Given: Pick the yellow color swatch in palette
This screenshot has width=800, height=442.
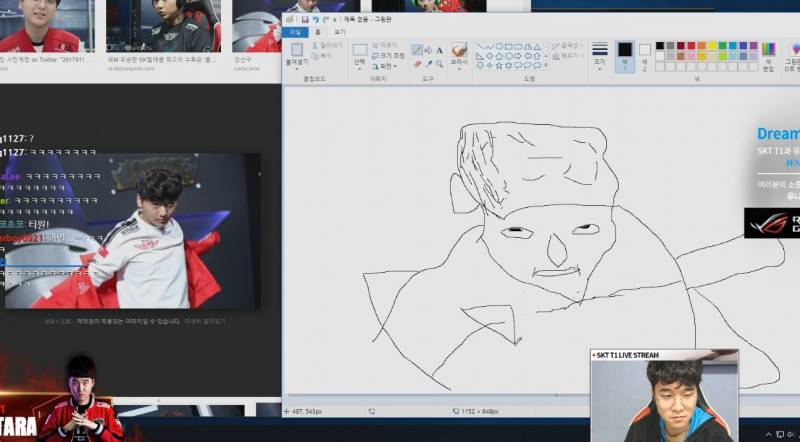Looking at the screenshot, I should pos(712,46).
